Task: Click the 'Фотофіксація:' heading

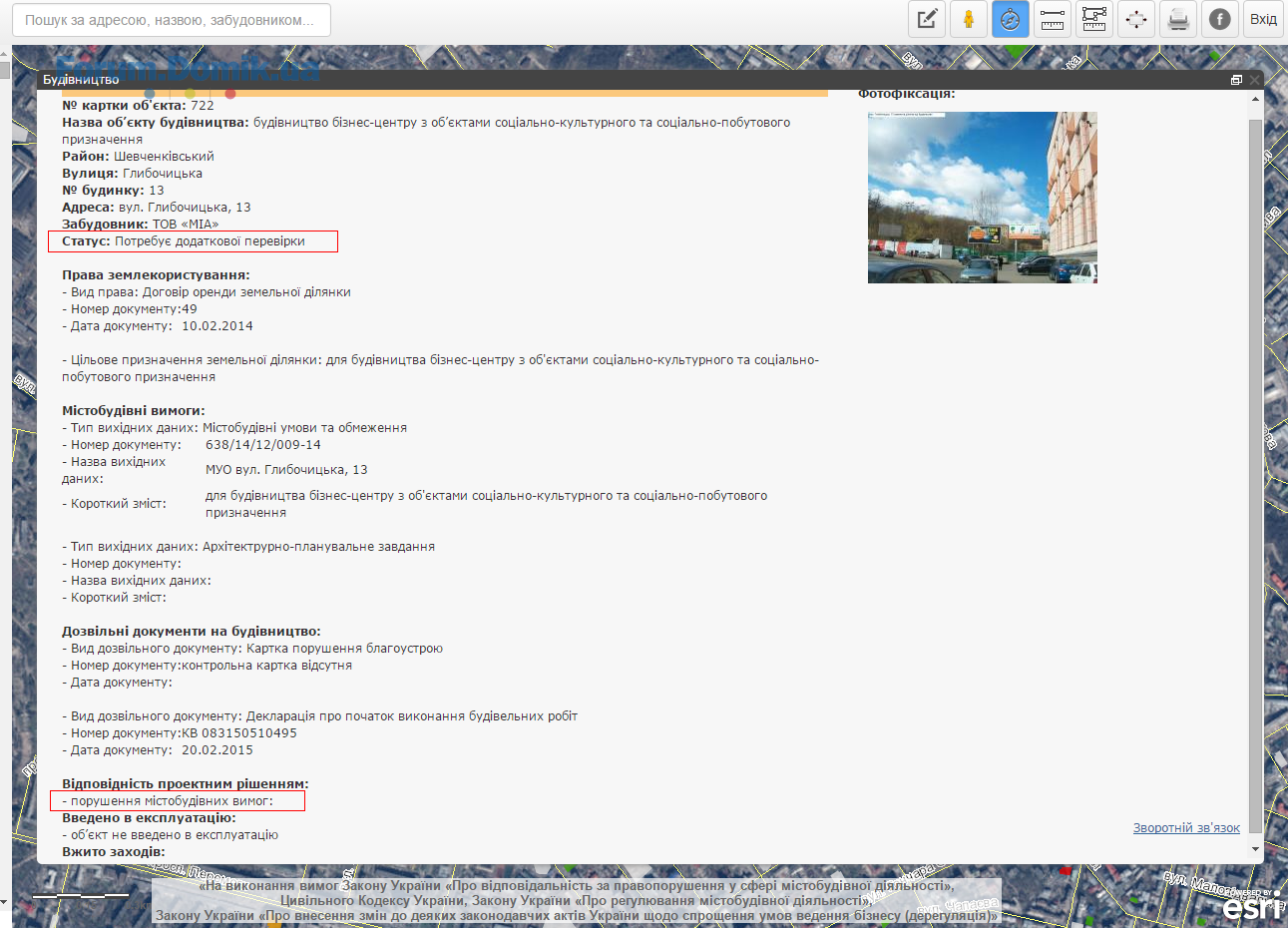Action: [x=907, y=94]
